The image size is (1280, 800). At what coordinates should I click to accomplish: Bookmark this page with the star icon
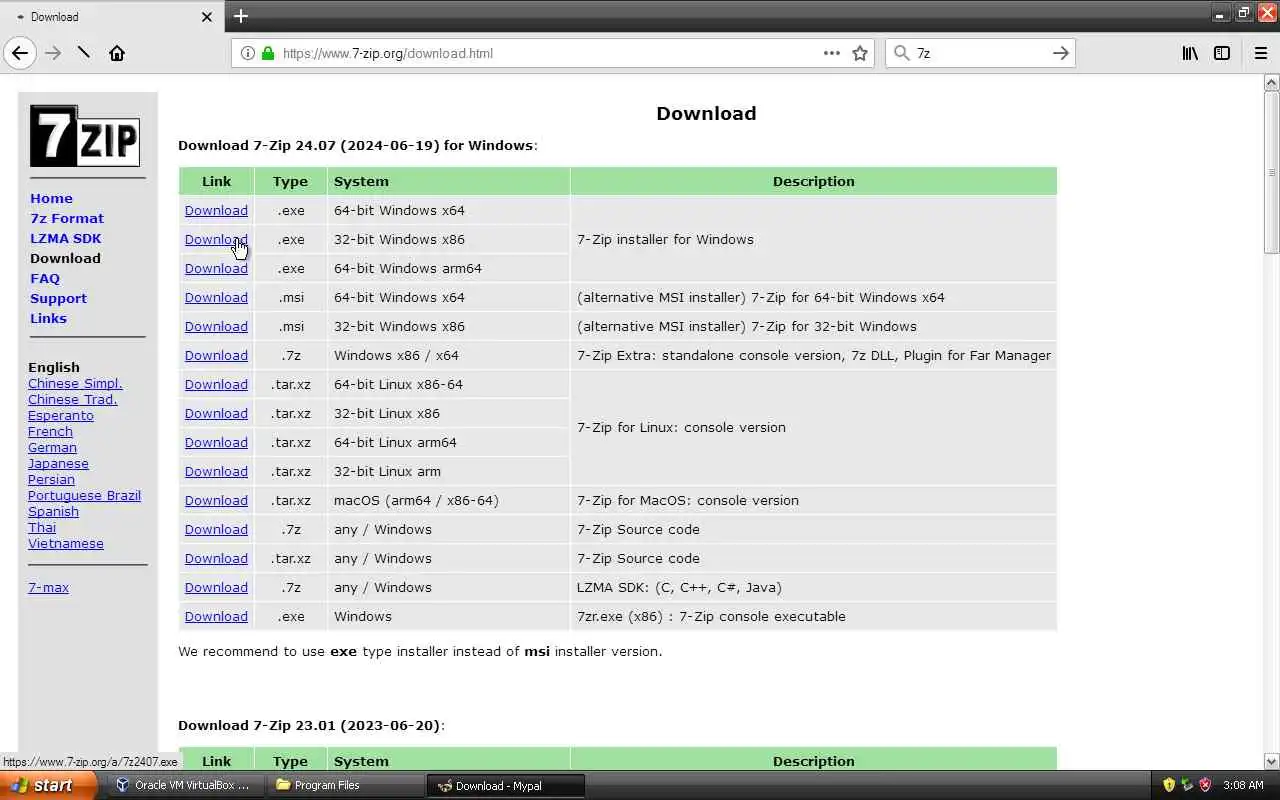tap(860, 53)
